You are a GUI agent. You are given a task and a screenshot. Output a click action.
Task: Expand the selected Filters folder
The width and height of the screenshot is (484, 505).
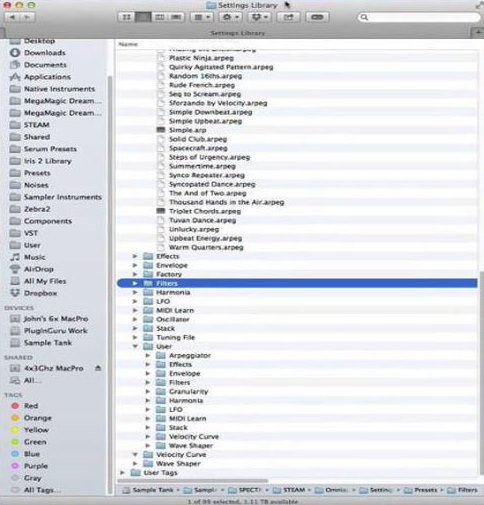[x=135, y=283]
